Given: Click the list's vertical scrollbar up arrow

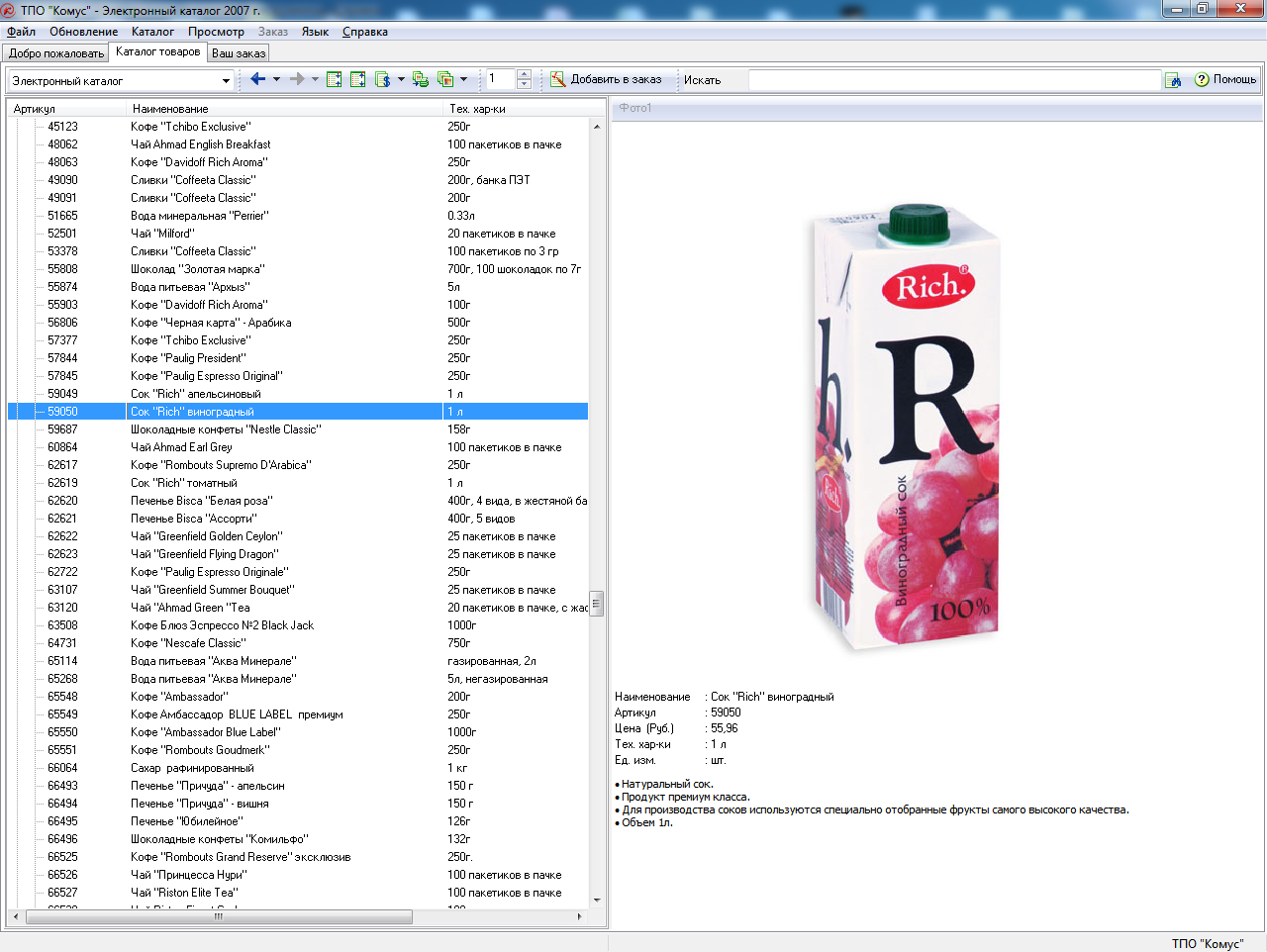Looking at the screenshot, I should pyautogui.click(x=597, y=127).
